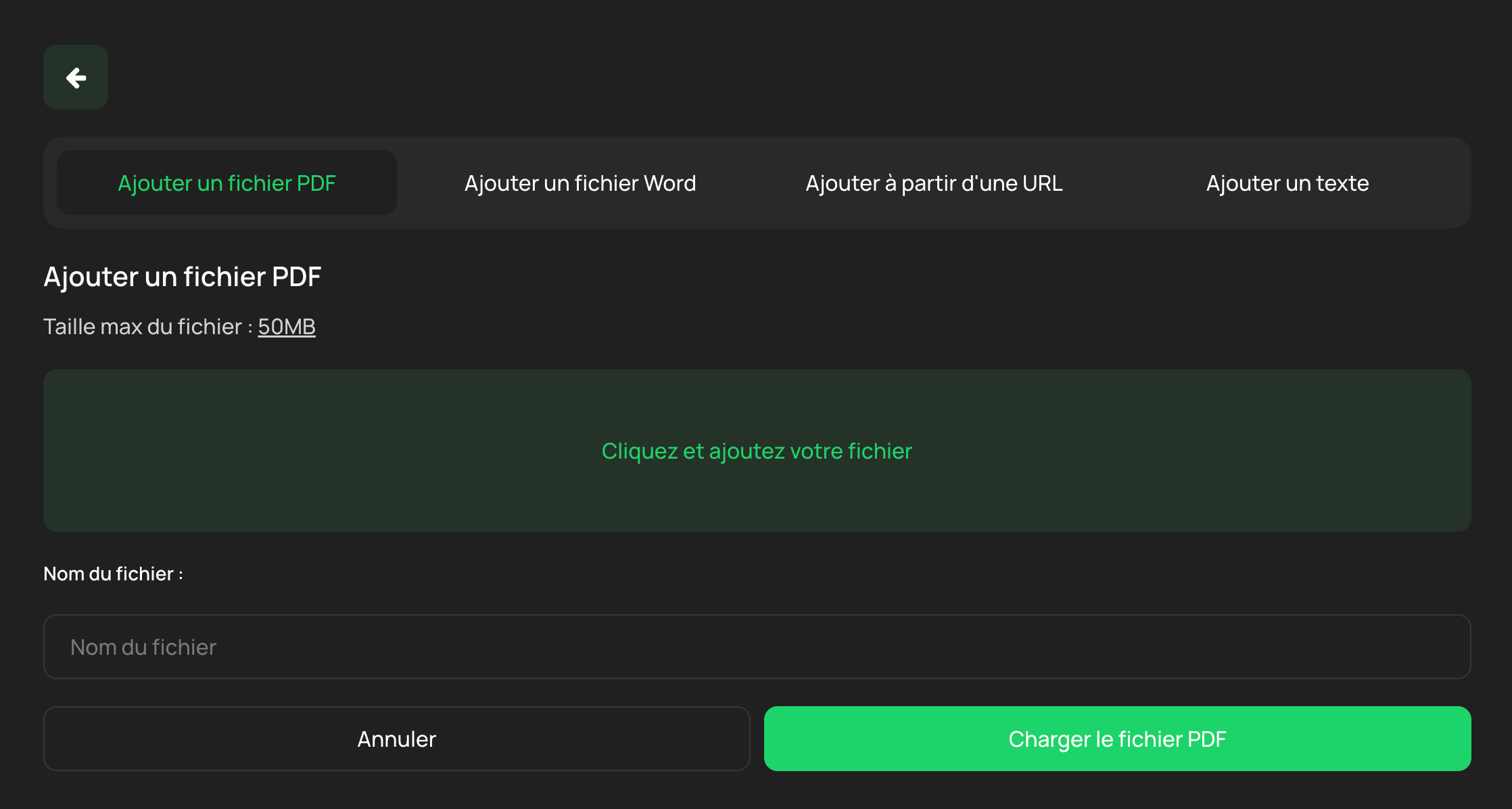Choose the URL import tab

pos(934,183)
